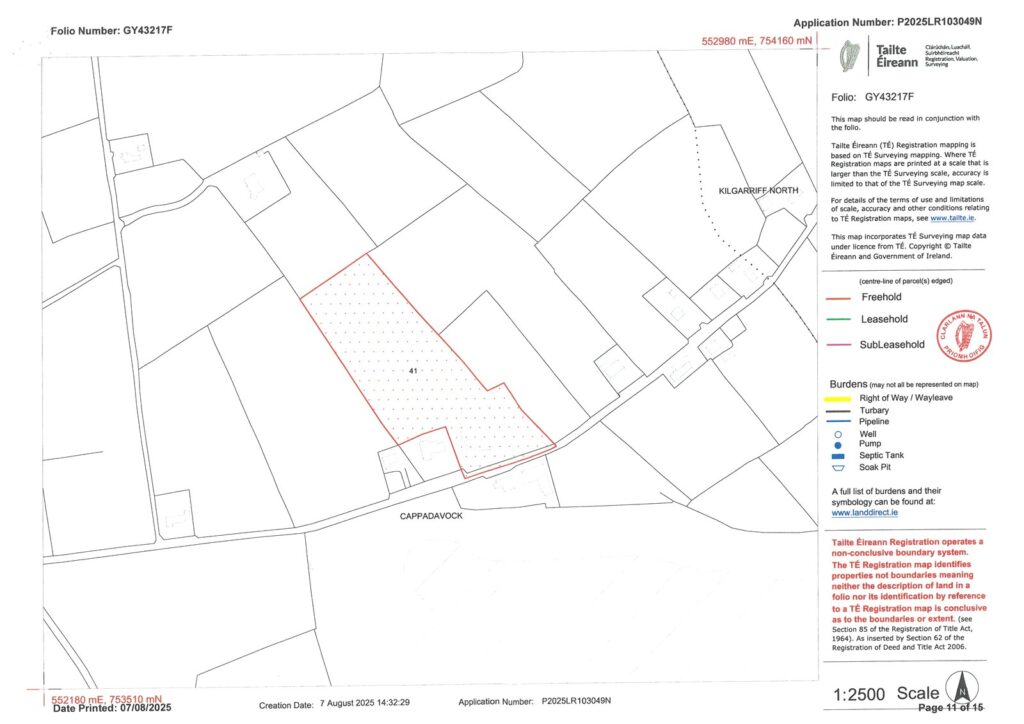Screen dimensions: 1024x724
Task: Click the KILGARRIFF NORTH townland label
Action: pyautogui.click(x=758, y=191)
